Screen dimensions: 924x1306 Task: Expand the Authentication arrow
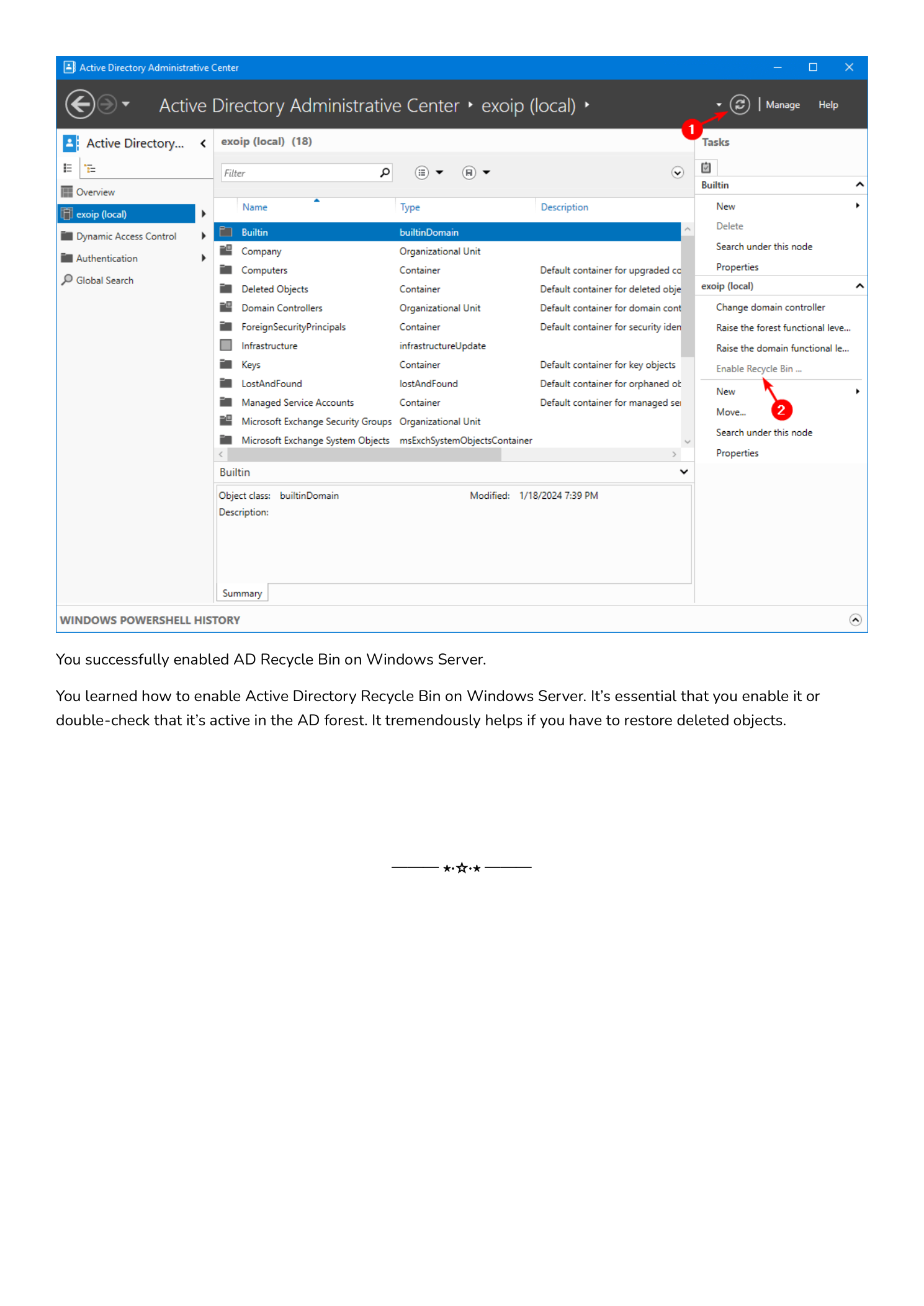click(x=204, y=258)
